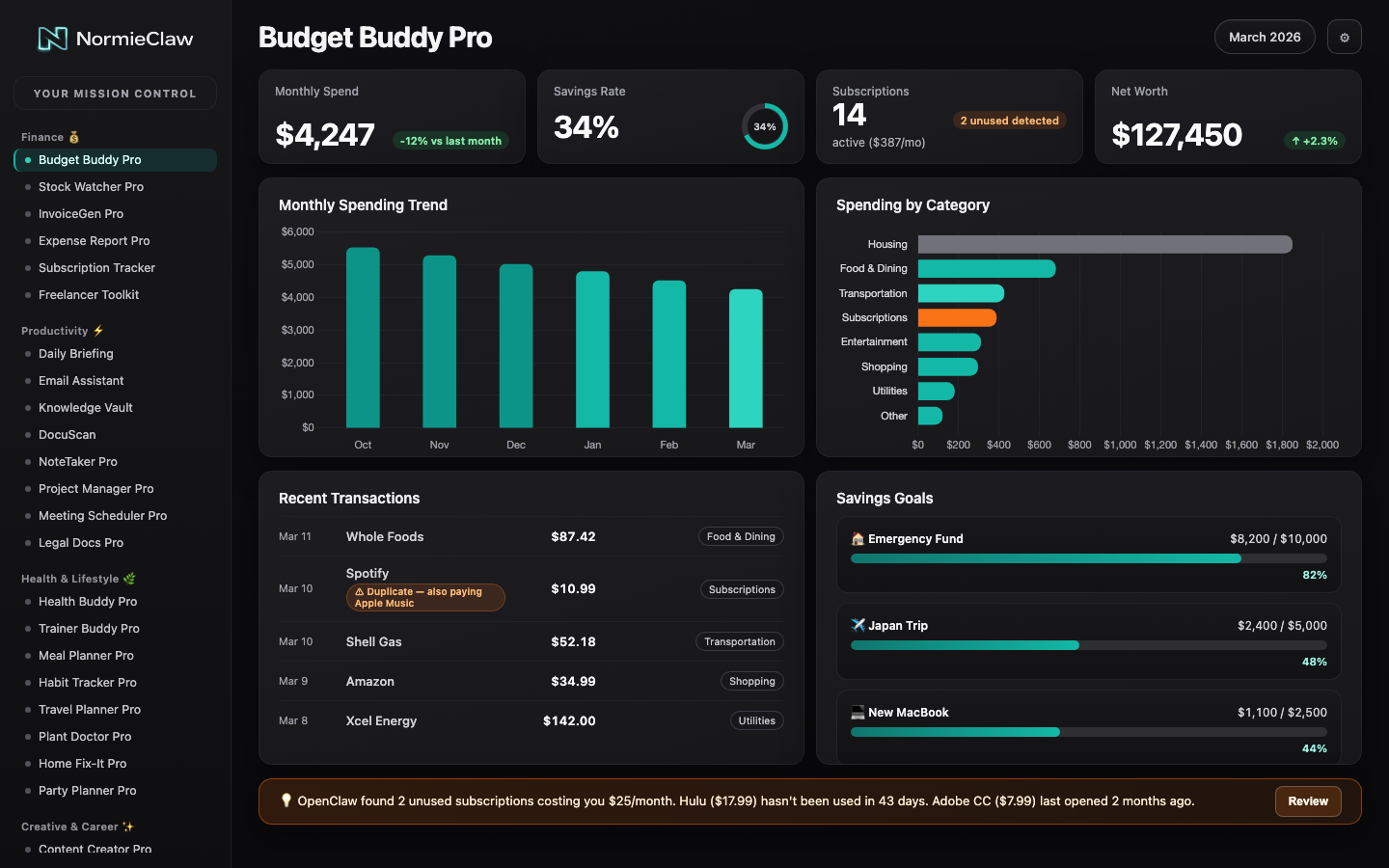1389x868 pixels.
Task: Collapse the Productivity sidebar section
Action: point(62,331)
